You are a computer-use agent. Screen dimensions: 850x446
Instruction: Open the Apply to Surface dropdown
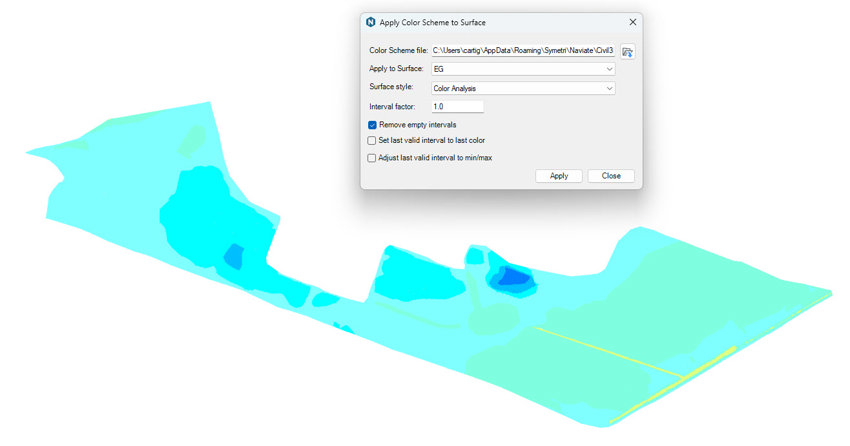523,69
